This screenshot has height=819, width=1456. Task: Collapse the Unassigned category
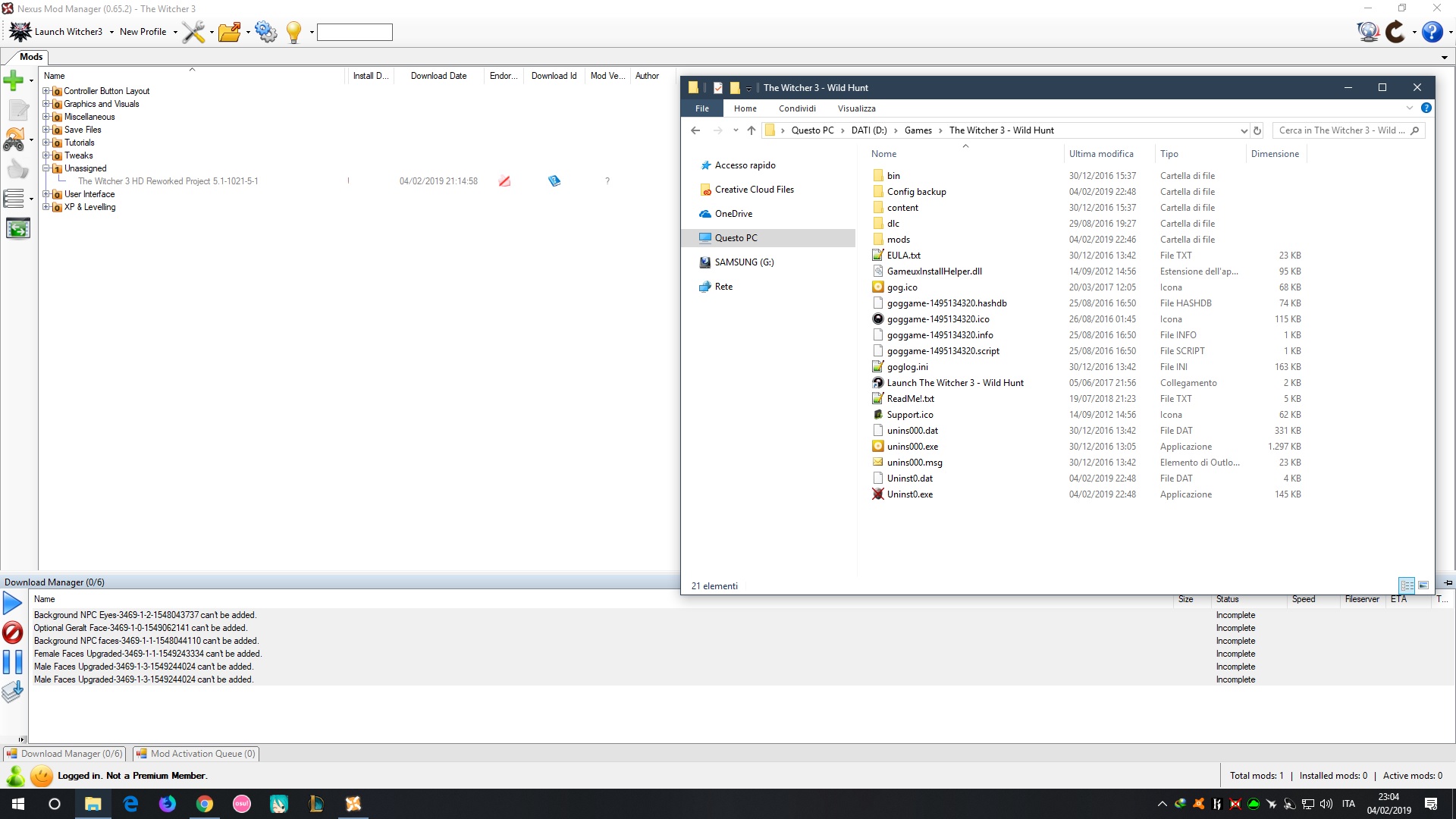46,168
